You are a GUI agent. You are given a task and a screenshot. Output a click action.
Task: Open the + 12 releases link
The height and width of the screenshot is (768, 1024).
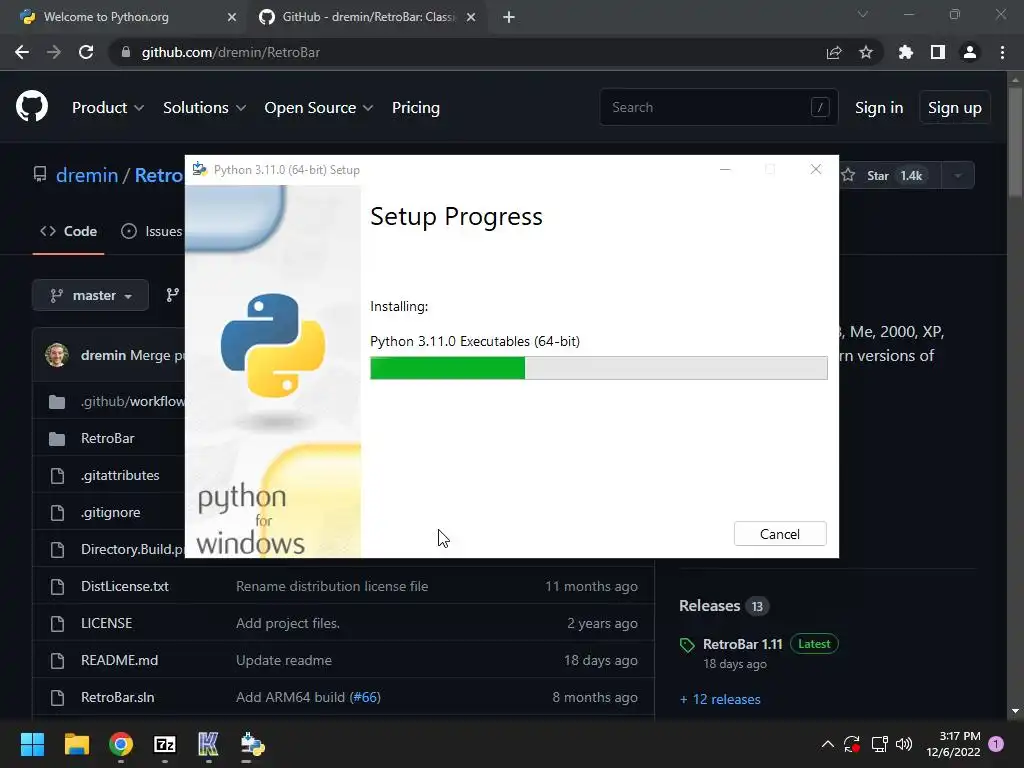click(x=720, y=699)
